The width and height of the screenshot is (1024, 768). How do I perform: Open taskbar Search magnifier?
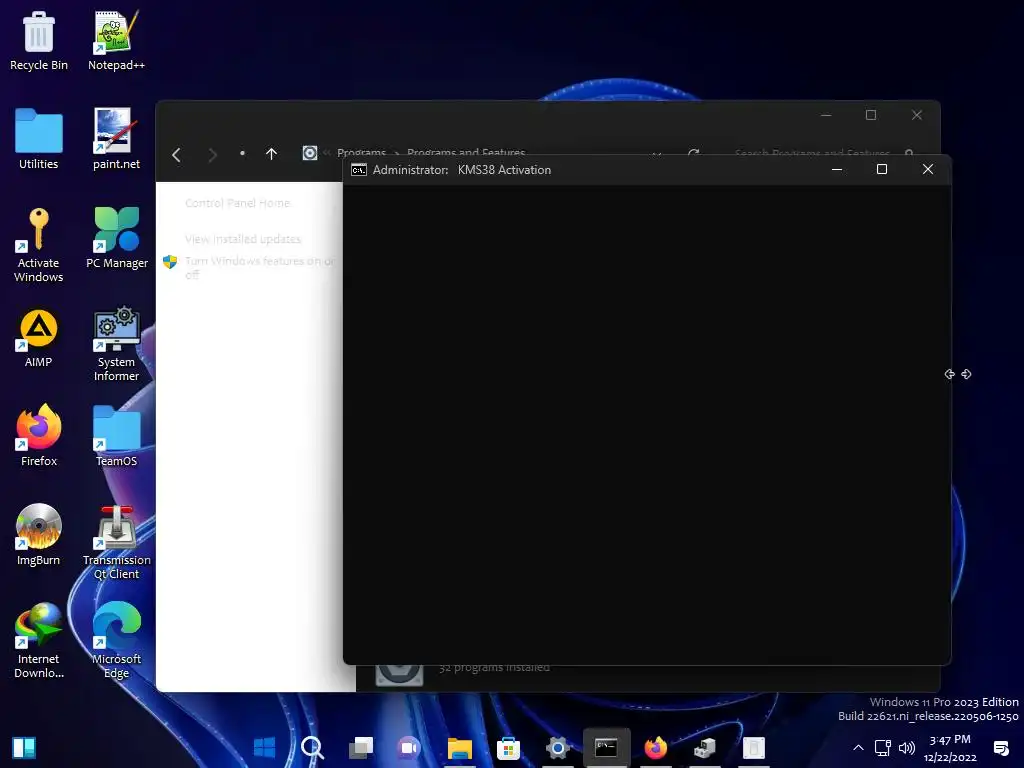pyautogui.click(x=312, y=748)
